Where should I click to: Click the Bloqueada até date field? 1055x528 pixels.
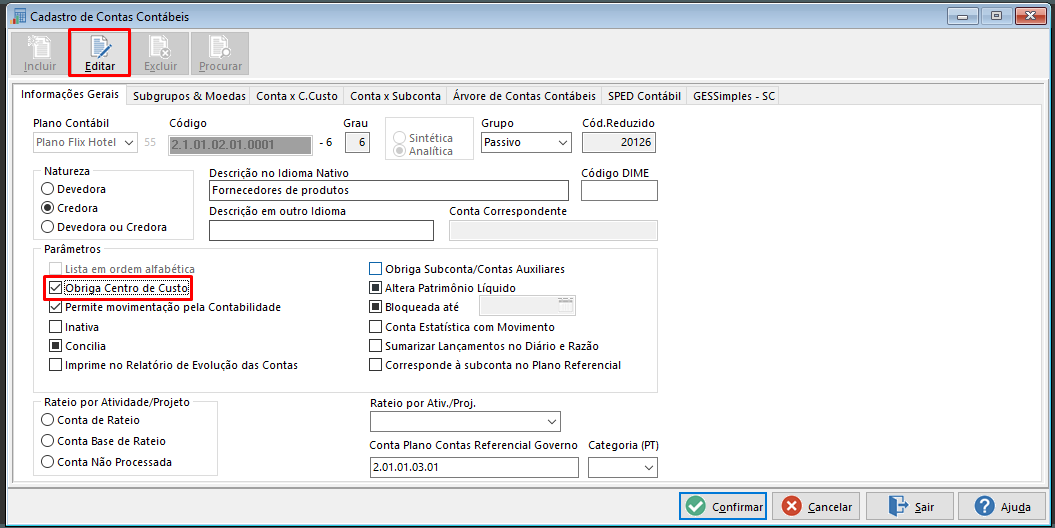click(527, 306)
